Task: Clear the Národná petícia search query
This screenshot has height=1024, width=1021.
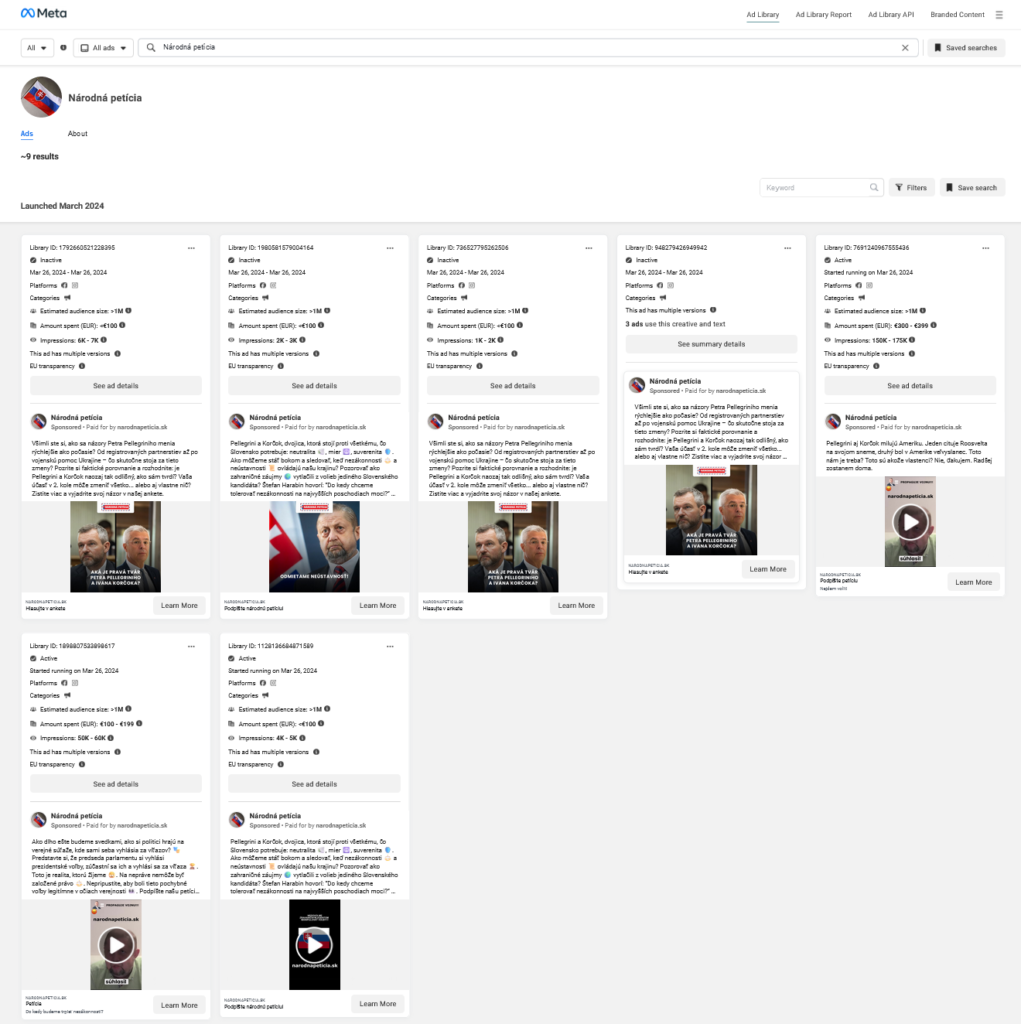Action: 905,48
